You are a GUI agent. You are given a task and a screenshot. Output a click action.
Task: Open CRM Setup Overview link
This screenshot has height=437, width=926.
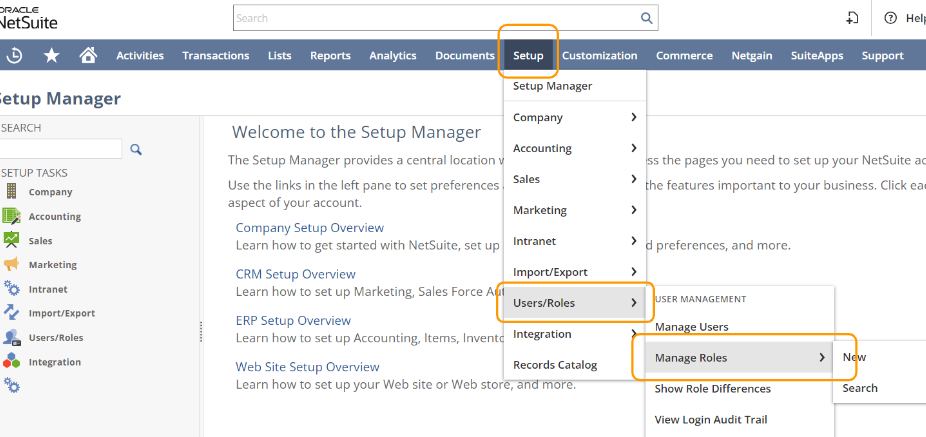(x=295, y=274)
